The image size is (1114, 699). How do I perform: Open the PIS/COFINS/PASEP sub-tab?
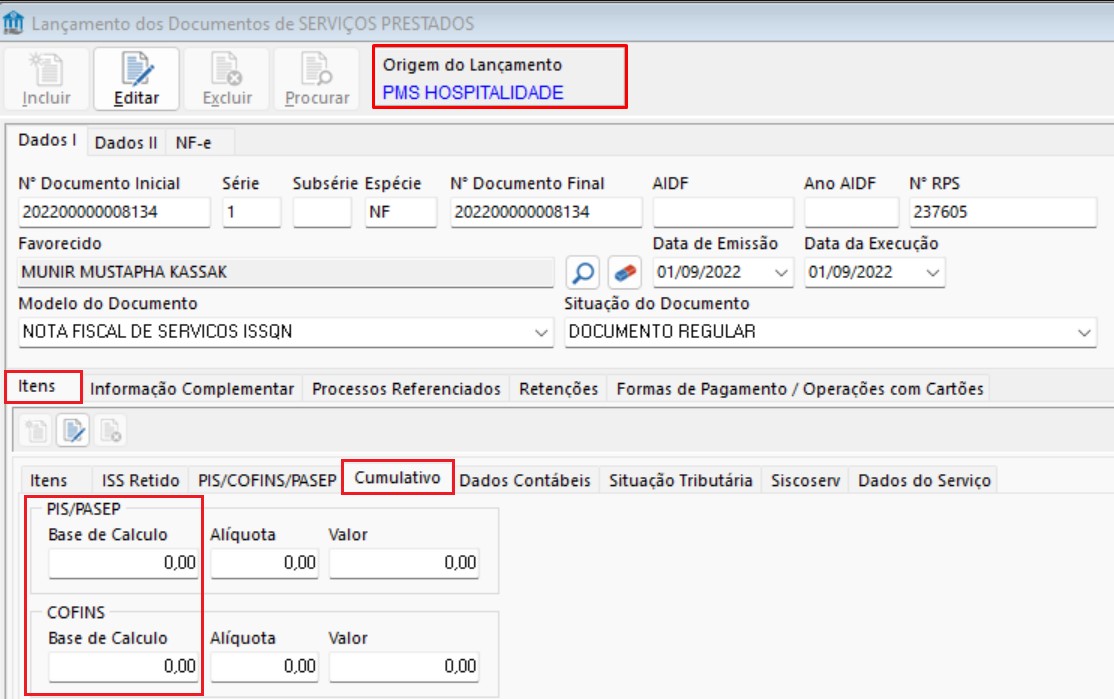point(267,481)
